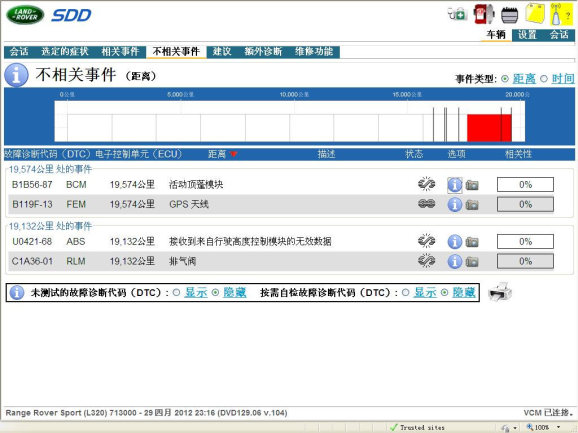Select 显示 radio for on-demand self-test DTCs
The width and height of the screenshot is (578, 433).
click(x=405, y=293)
